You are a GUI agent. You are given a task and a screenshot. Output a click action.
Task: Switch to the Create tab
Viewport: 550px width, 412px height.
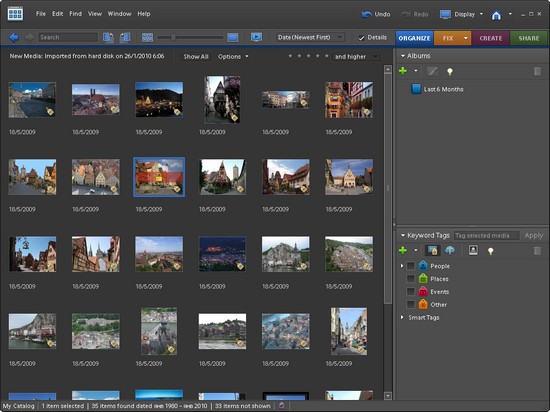pyautogui.click(x=491, y=38)
